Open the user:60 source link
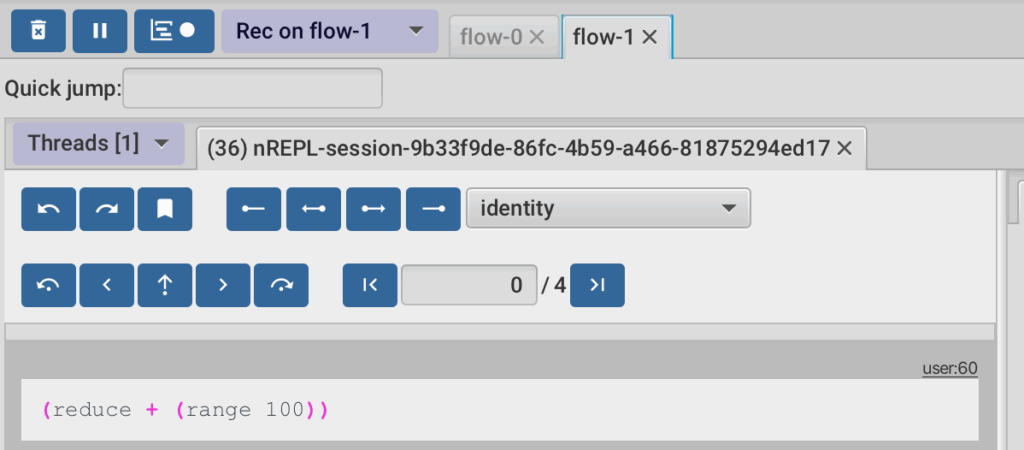1024x450 pixels. pos(950,368)
